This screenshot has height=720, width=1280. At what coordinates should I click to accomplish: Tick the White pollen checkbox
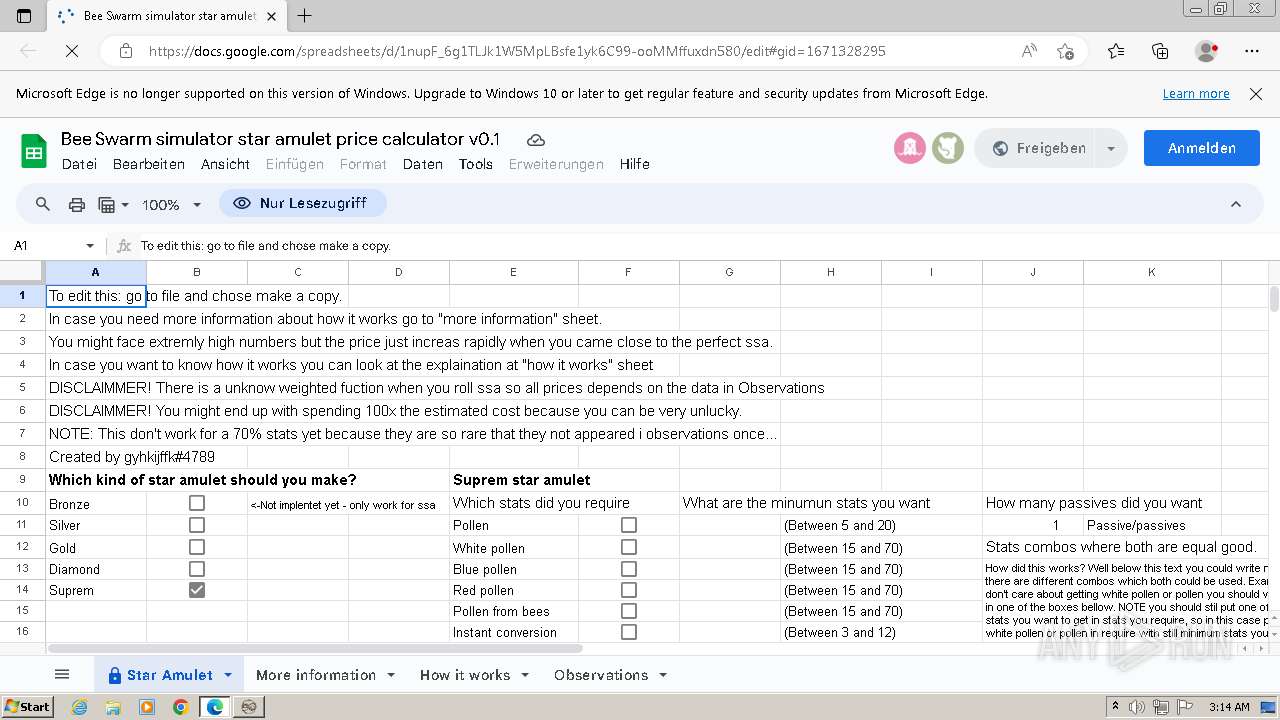pos(629,547)
